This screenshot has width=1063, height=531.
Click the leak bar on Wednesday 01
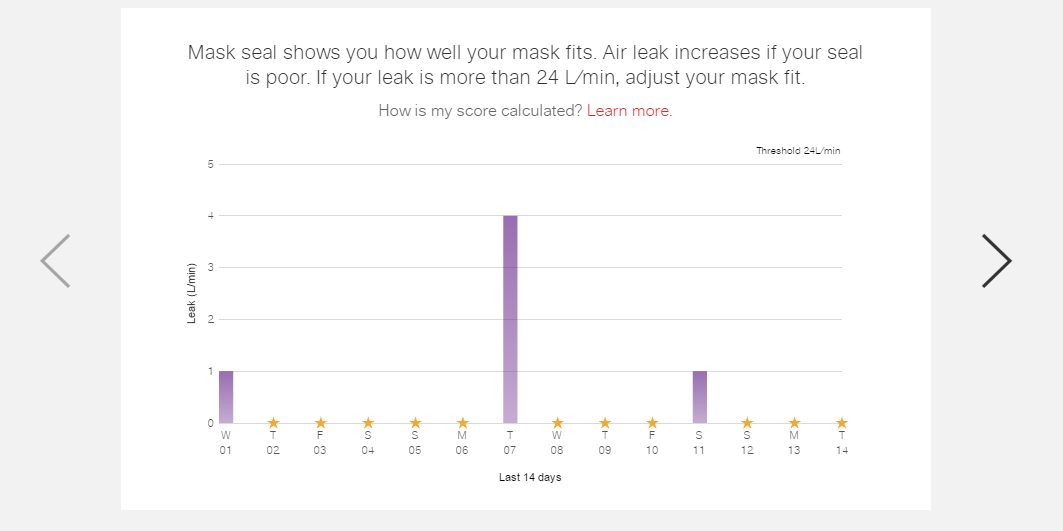226,397
